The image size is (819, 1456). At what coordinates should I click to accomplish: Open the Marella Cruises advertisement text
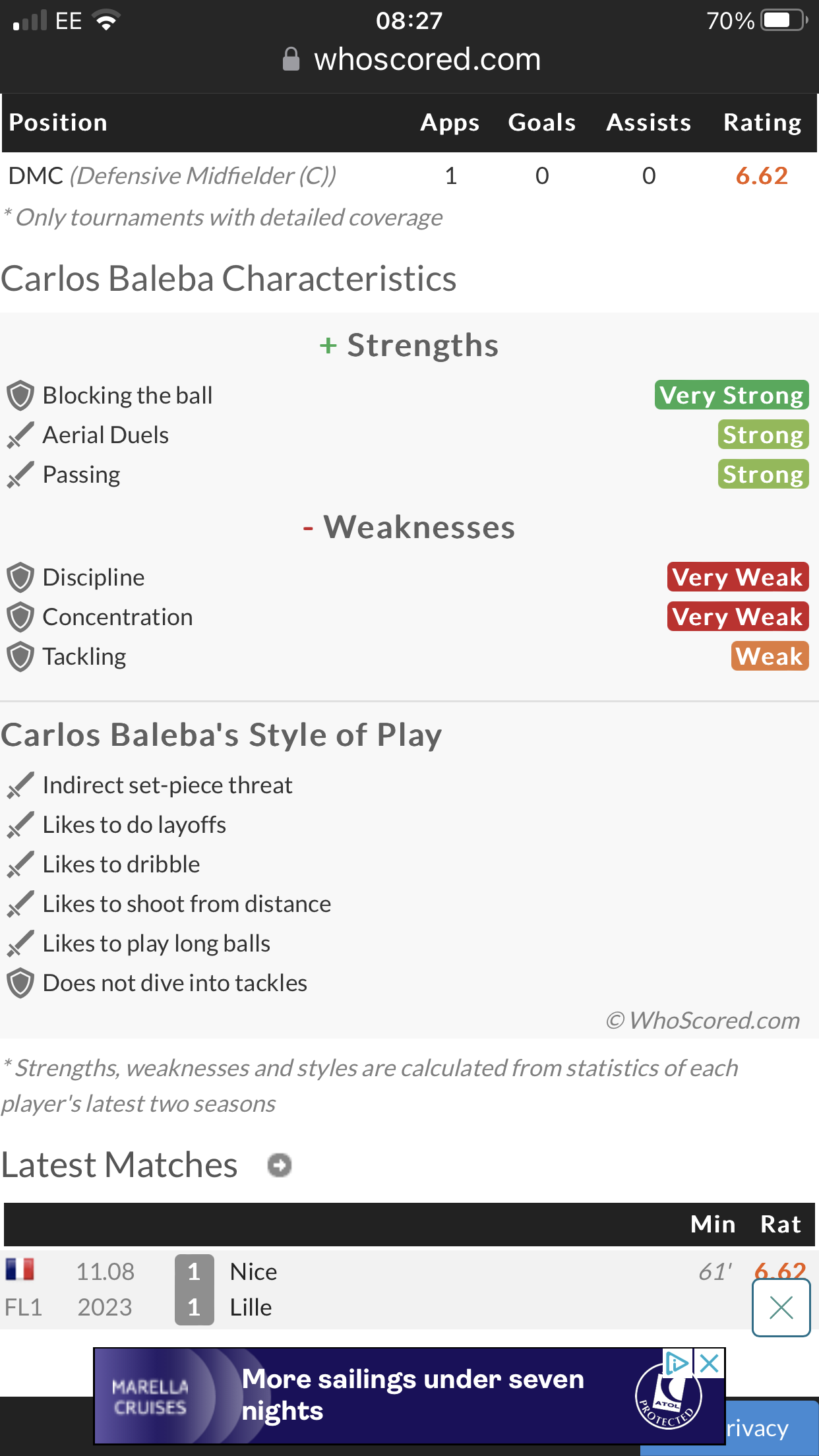coord(413,1395)
